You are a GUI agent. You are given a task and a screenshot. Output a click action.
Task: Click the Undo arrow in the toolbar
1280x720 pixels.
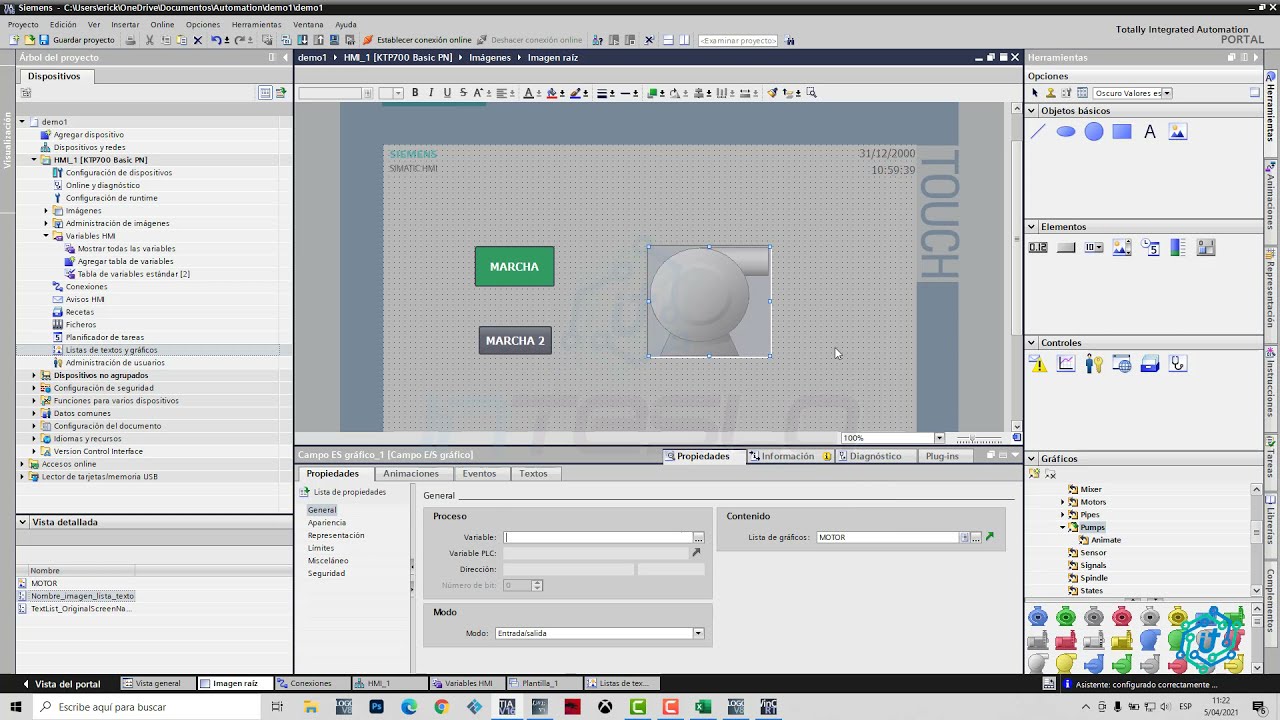(x=215, y=40)
